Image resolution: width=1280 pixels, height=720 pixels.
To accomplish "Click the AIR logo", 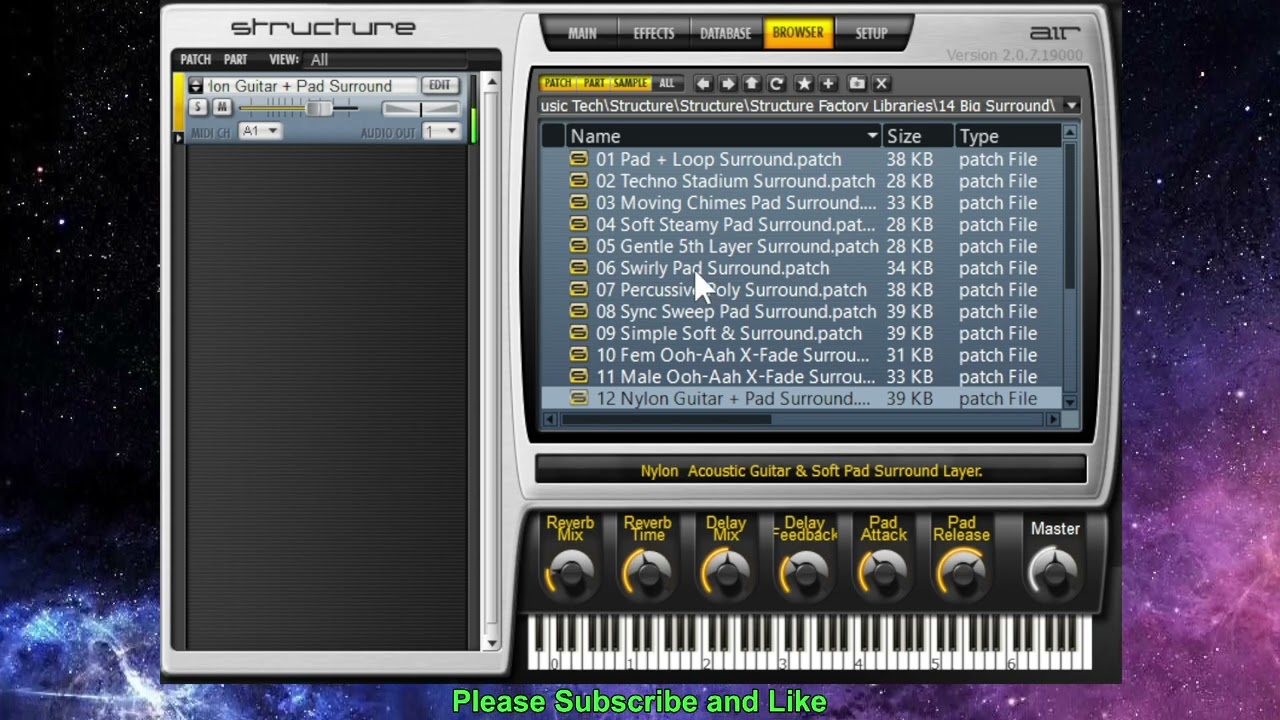I will point(1054,33).
